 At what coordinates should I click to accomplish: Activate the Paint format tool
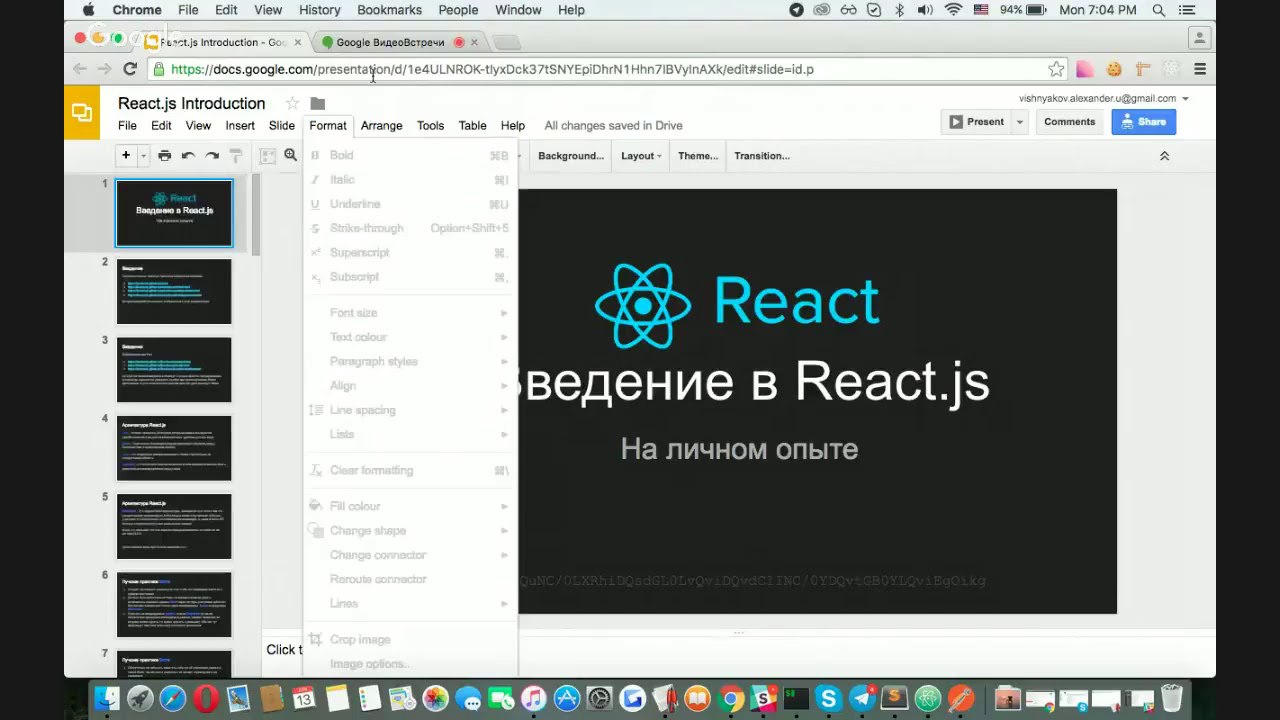click(236, 155)
